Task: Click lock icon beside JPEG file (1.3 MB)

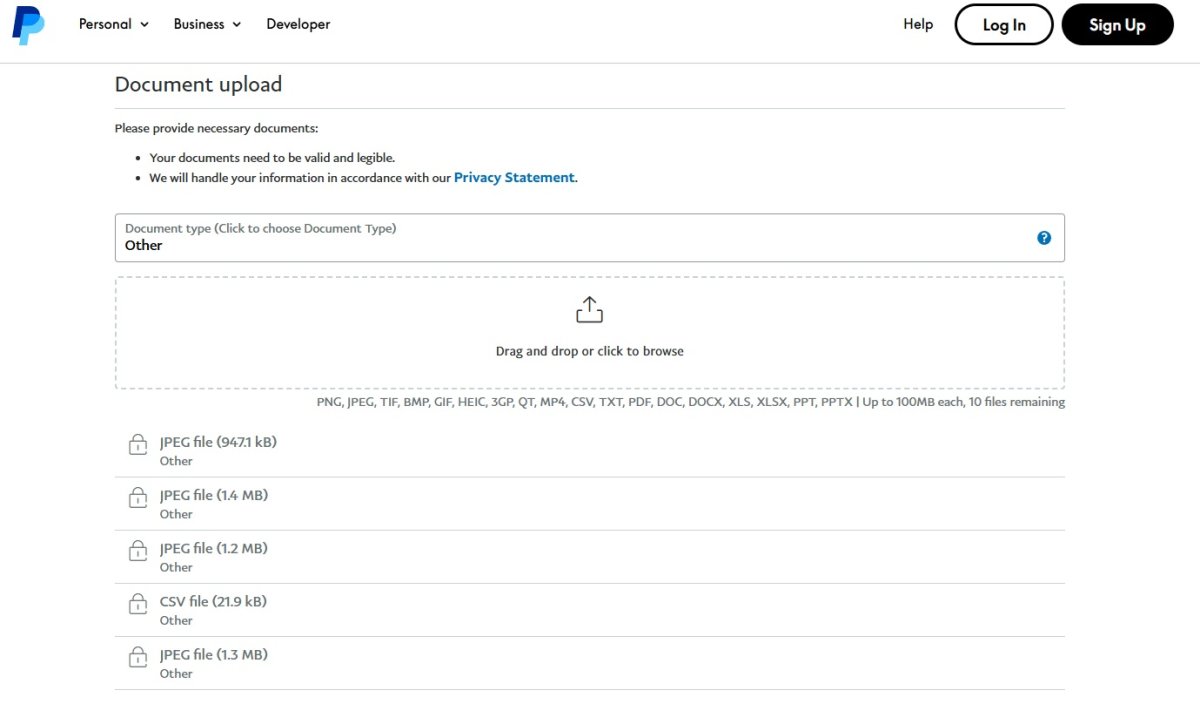Action: pyautogui.click(x=138, y=657)
